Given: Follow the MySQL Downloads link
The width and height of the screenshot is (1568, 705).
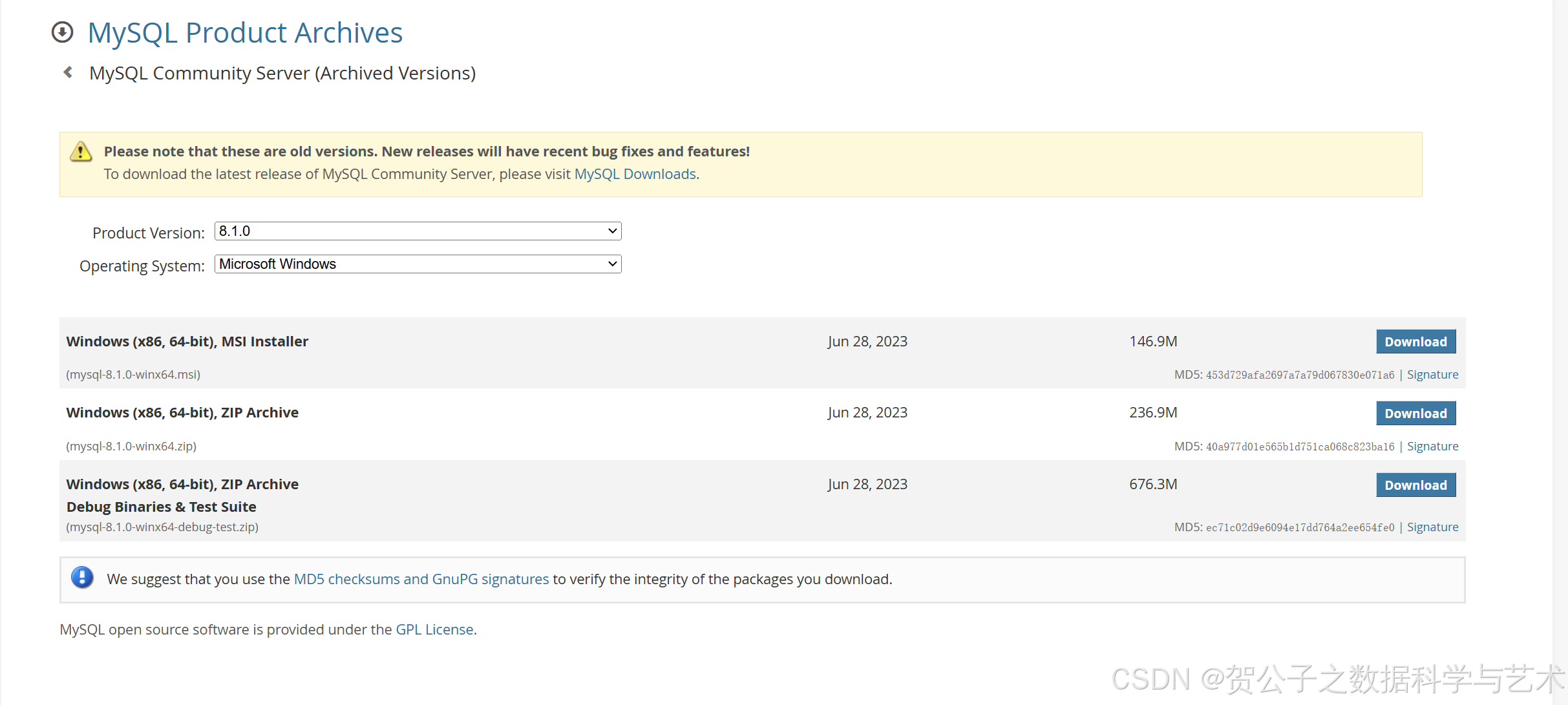Looking at the screenshot, I should click(635, 174).
